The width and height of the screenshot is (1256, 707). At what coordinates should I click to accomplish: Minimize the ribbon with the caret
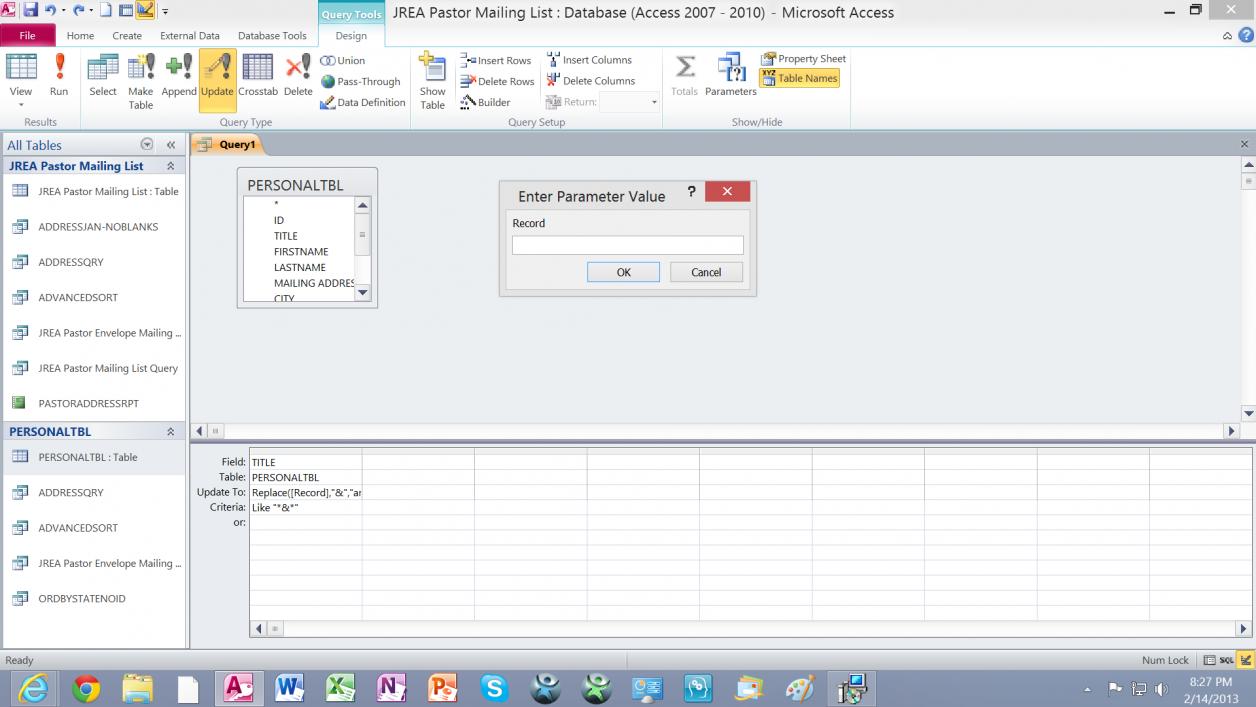point(1228,36)
